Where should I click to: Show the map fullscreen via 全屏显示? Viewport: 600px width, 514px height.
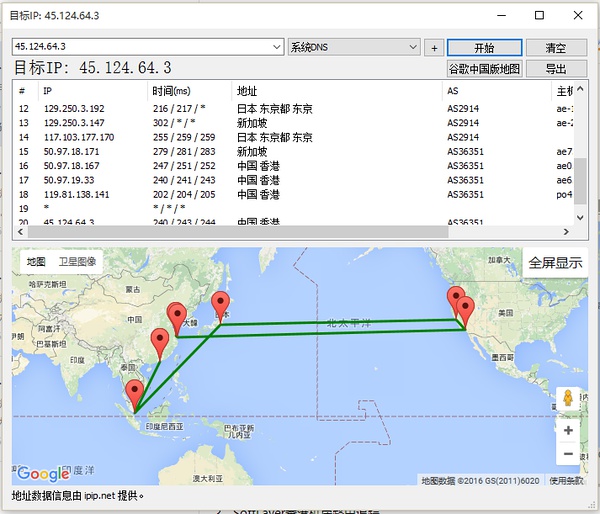point(555,263)
